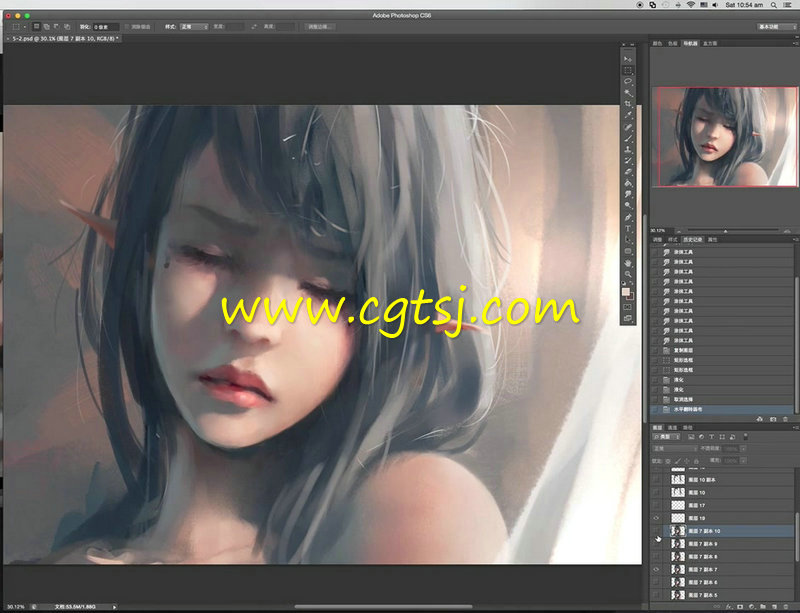Image resolution: width=800 pixels, height=613 pixels.
Task: Select the Zoom tool
Action: pyautogui.click(x=628, y=274)
